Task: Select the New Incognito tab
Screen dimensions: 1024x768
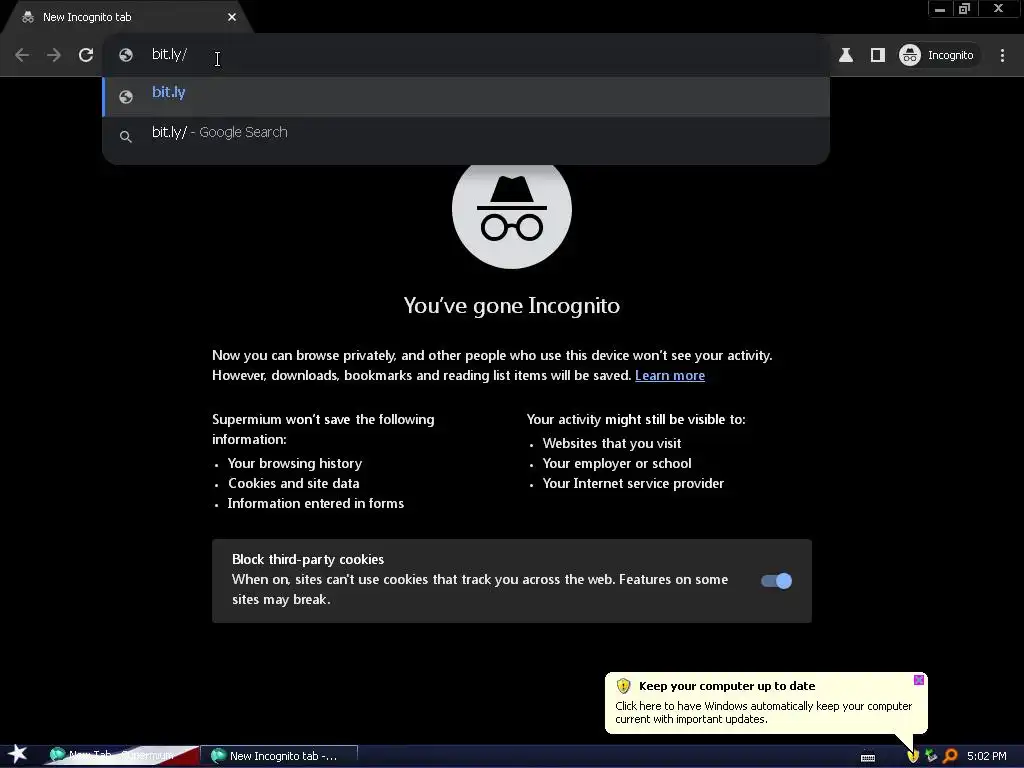Action: point(127,17)
